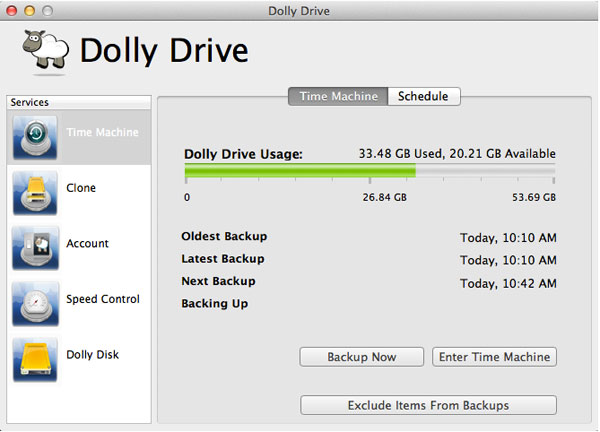This screenshot has width=600, height=432.
Task: Open the Speed Control gauge icon
Action: pyautogui.click(x=36, y=304)
